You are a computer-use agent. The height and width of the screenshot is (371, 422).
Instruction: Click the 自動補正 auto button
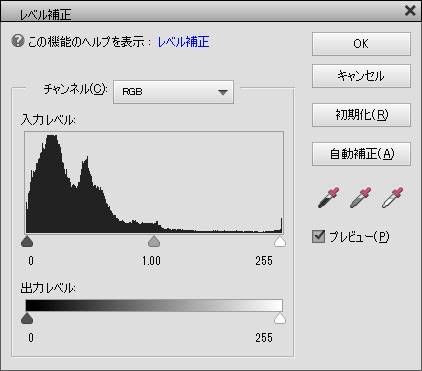[361, 154]
